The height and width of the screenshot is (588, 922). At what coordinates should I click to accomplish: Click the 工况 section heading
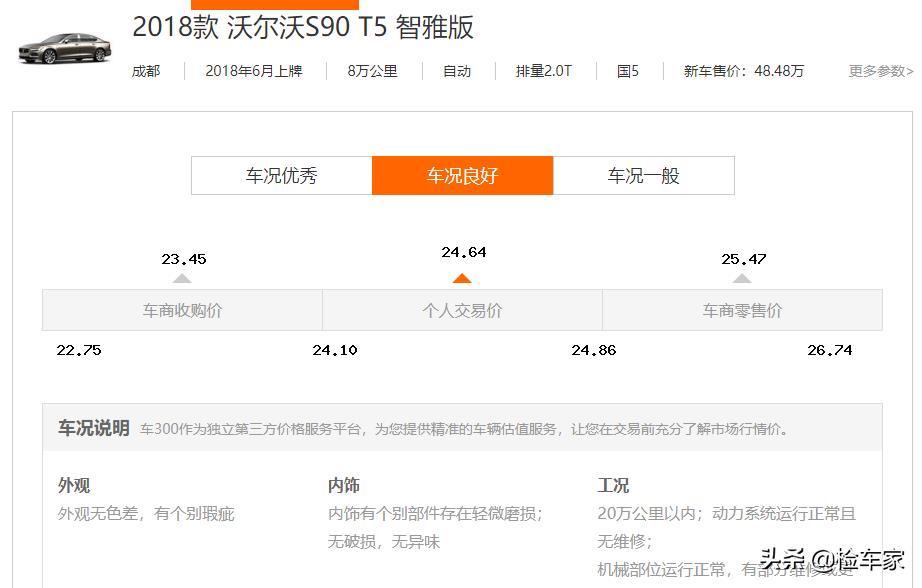click(x=613, y=485)
